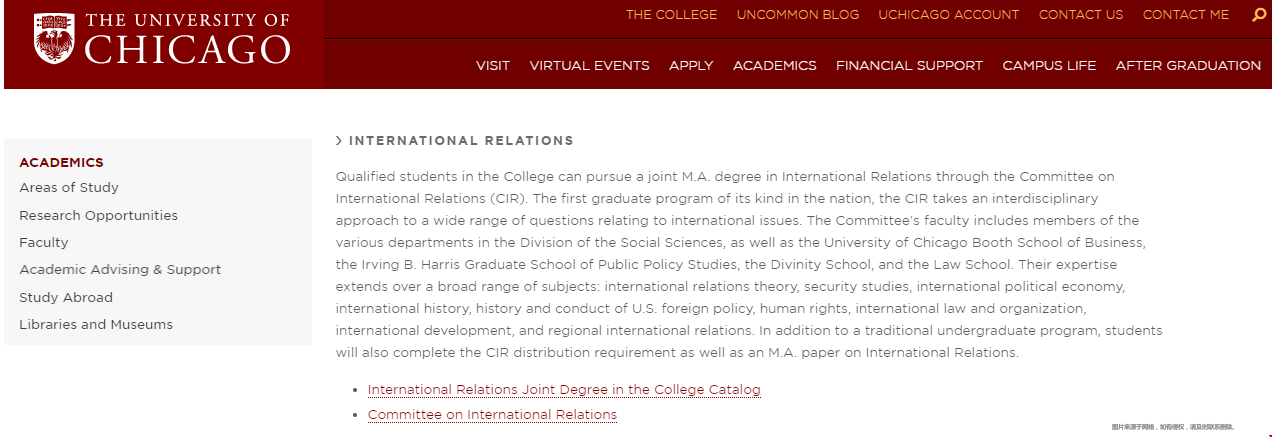1272x437 pixels.
Task: Click the search magnifier icon
Action: click(1258, 15)
